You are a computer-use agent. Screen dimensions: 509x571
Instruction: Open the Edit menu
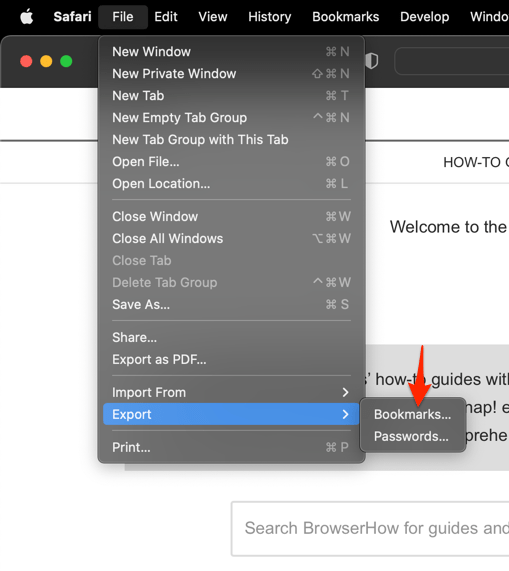(166, 17)
